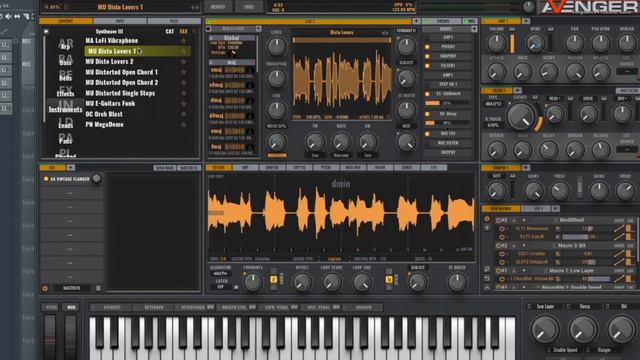
Task: Click the undo arrow icon left of mod matrix
Action: coord(487,278)
